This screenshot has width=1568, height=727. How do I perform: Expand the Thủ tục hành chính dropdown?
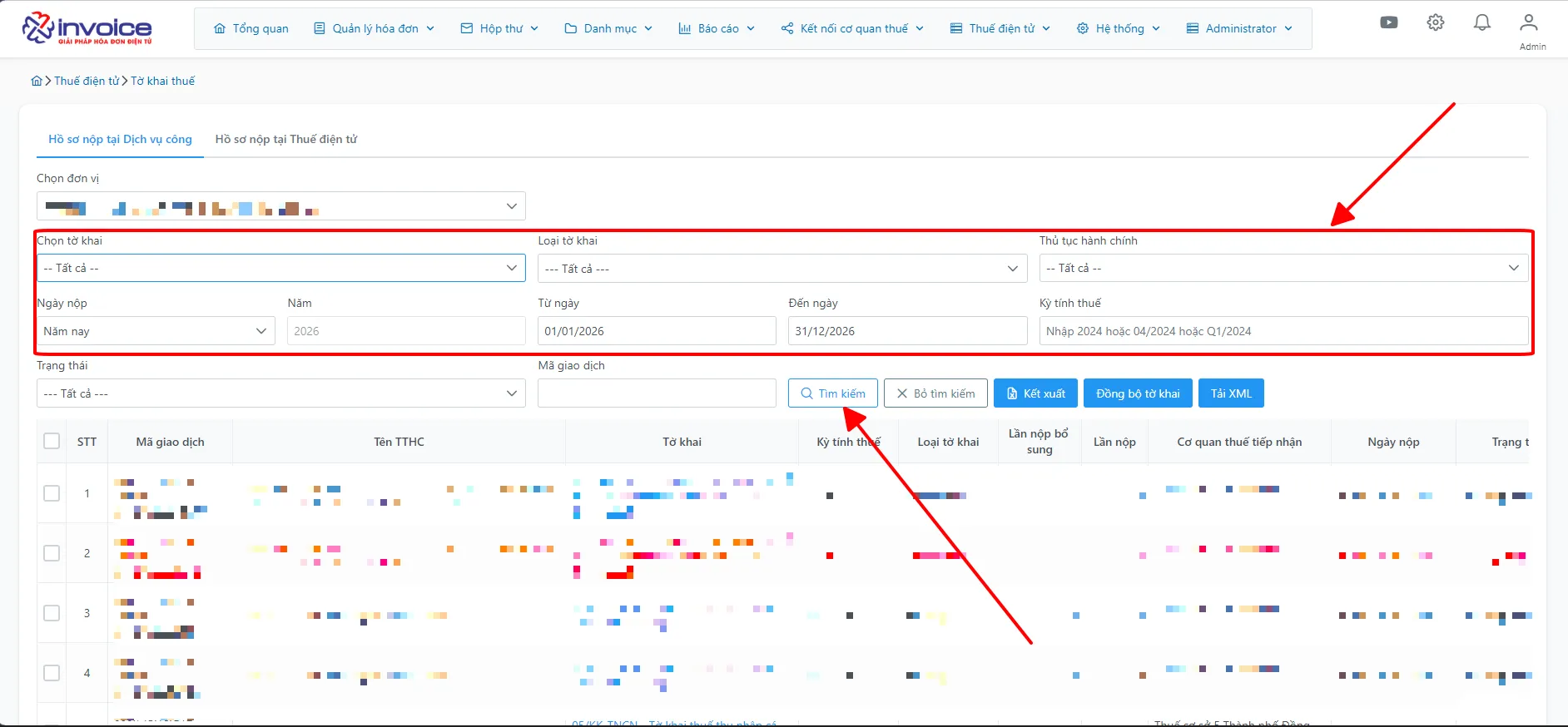click(1283, 268)
